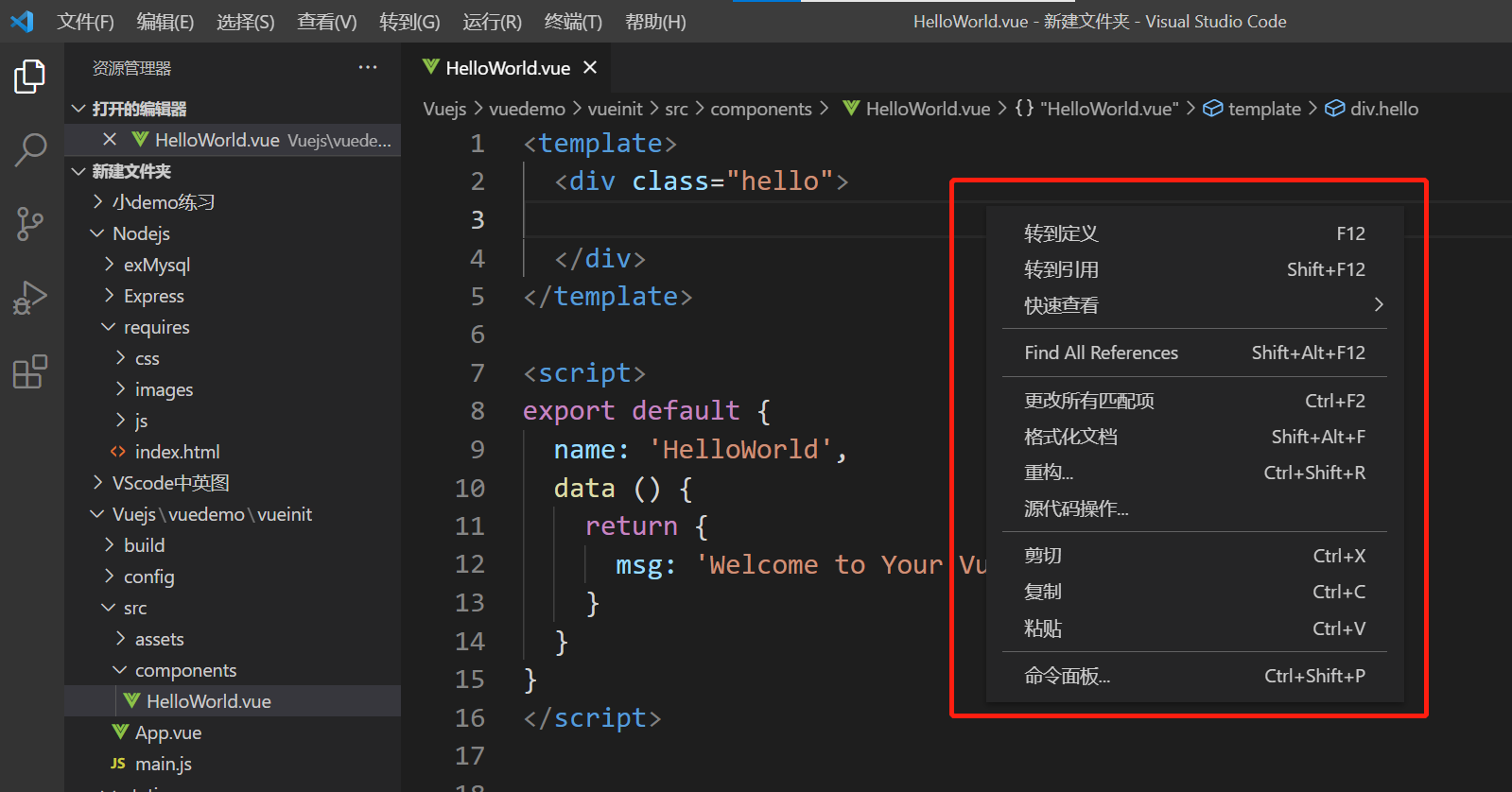Click the src breadcrumb segment
The height and width of the screenshot is (792, 1512).
click(x=676, y=109)
